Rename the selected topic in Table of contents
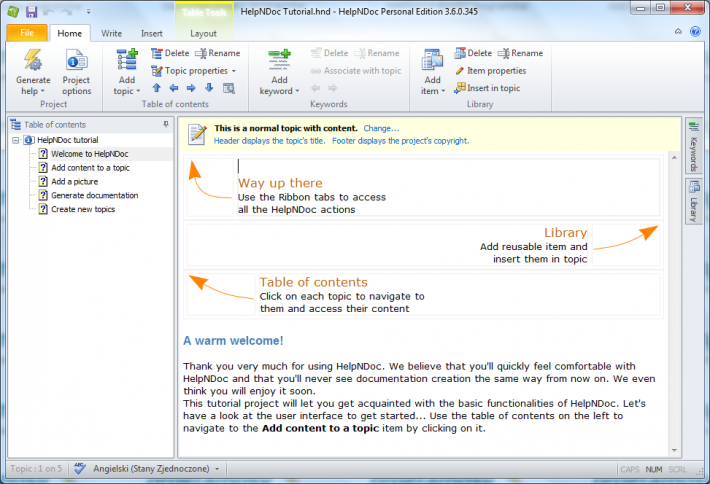The width and height of the screenshot is (710, 484). pos(218,53)
